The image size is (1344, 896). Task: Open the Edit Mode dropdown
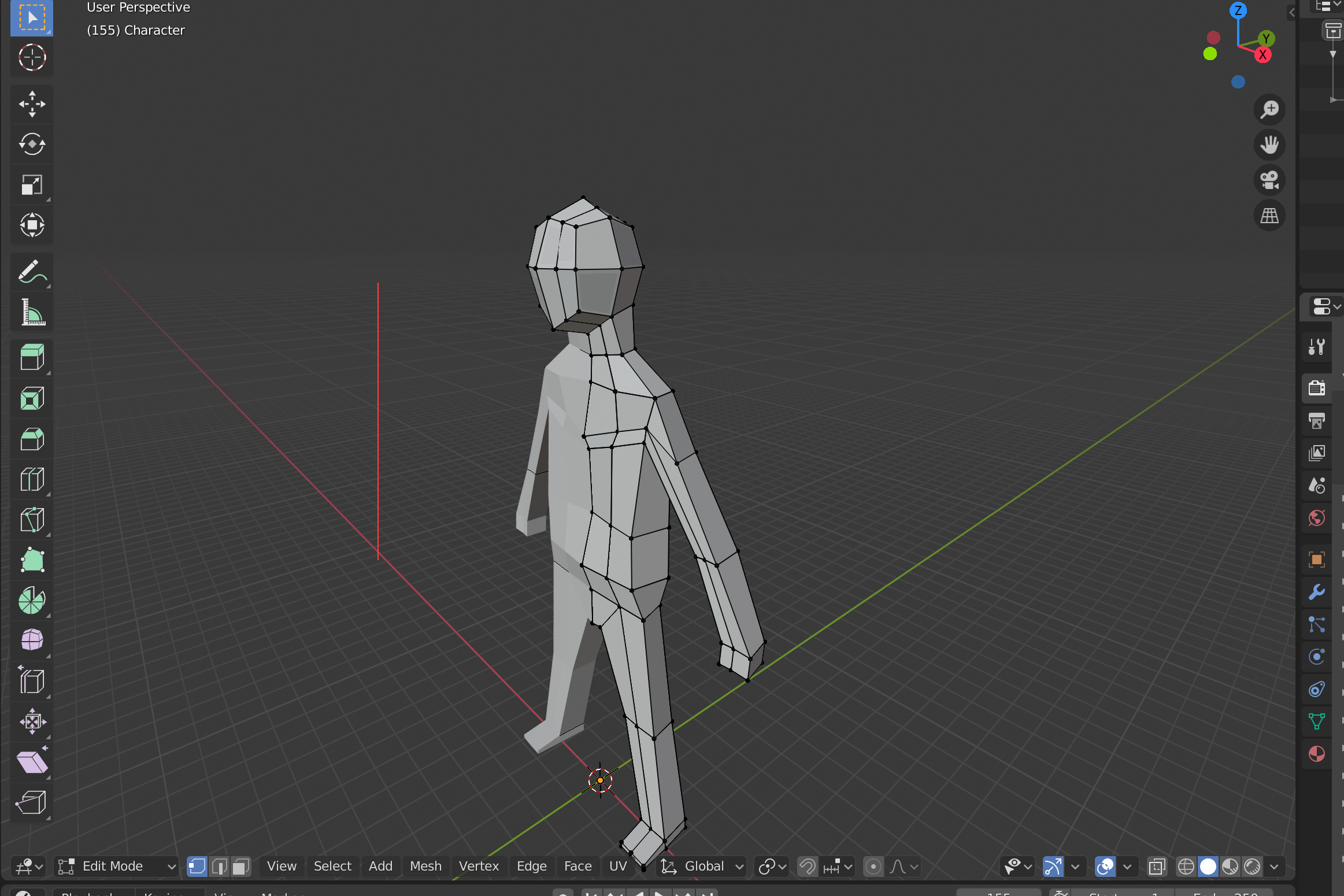click(116, 866)
